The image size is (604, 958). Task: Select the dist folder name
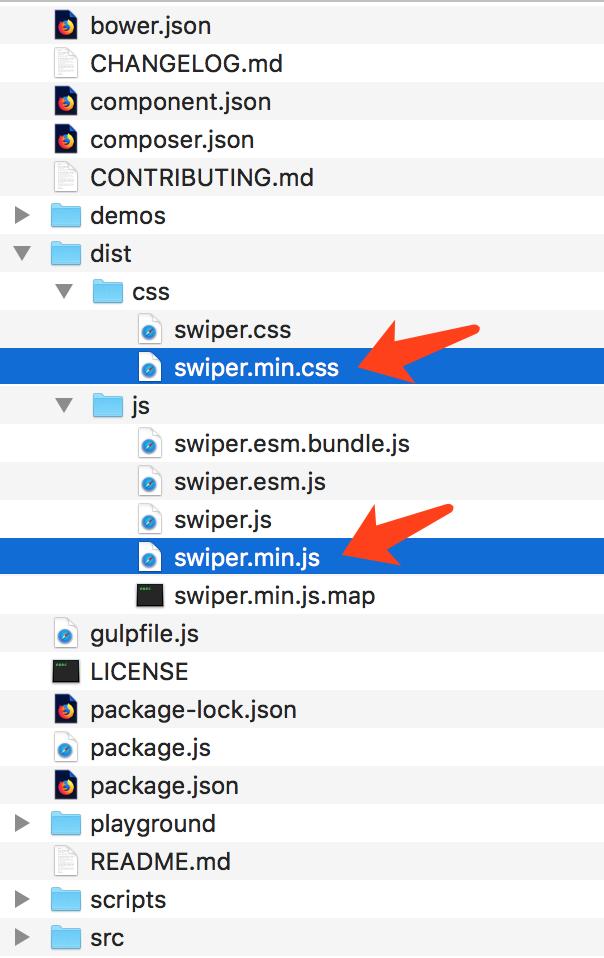point(111,254)
